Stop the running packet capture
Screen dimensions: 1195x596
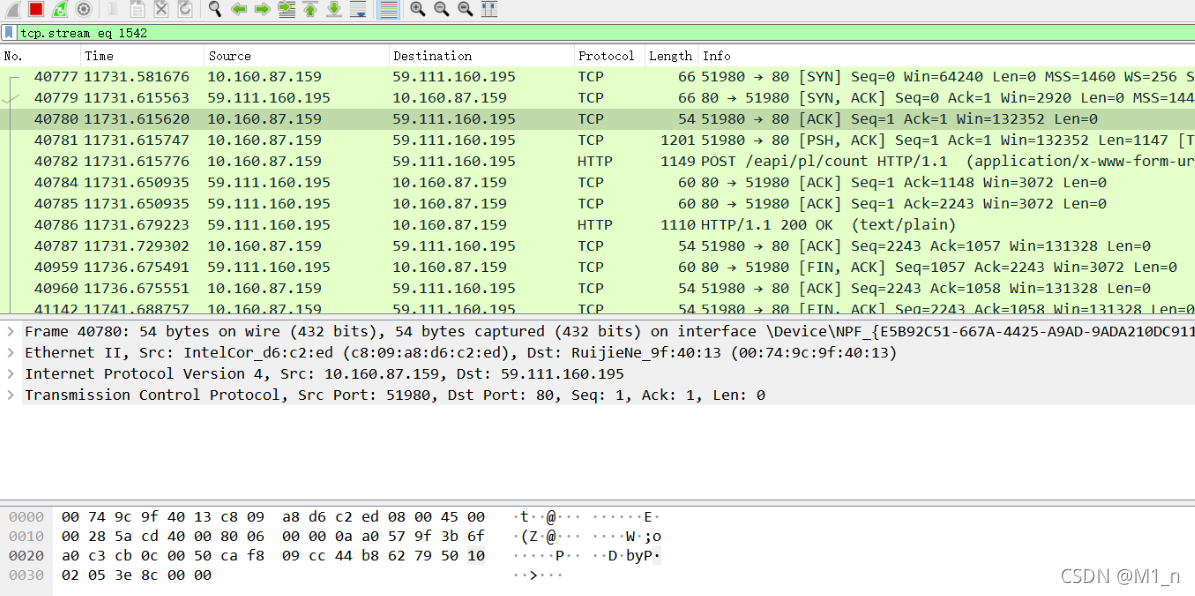(36, 9)
